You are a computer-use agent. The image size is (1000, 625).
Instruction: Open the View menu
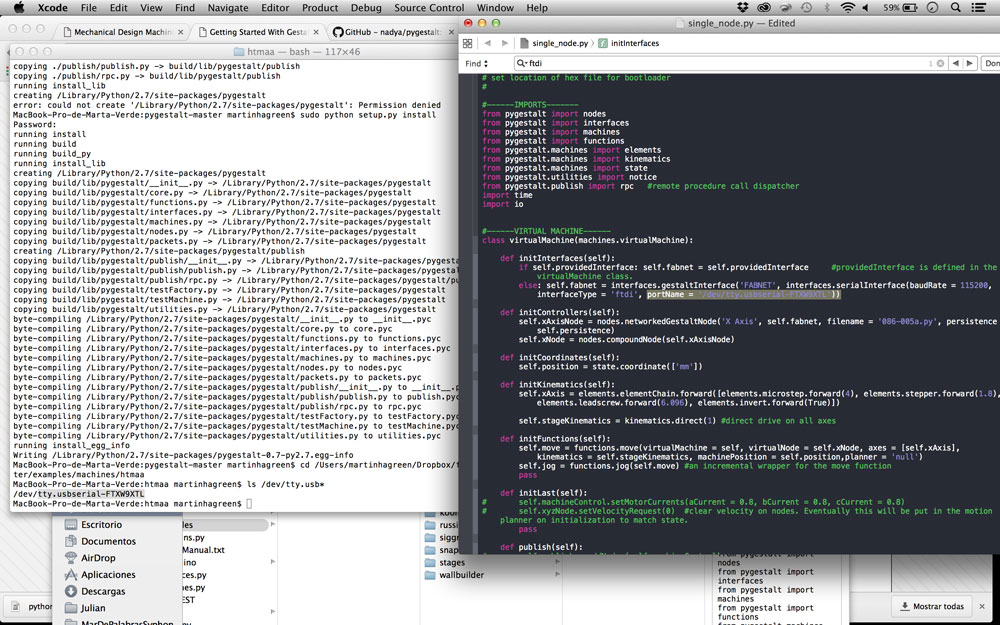click(x=151, y=8)
